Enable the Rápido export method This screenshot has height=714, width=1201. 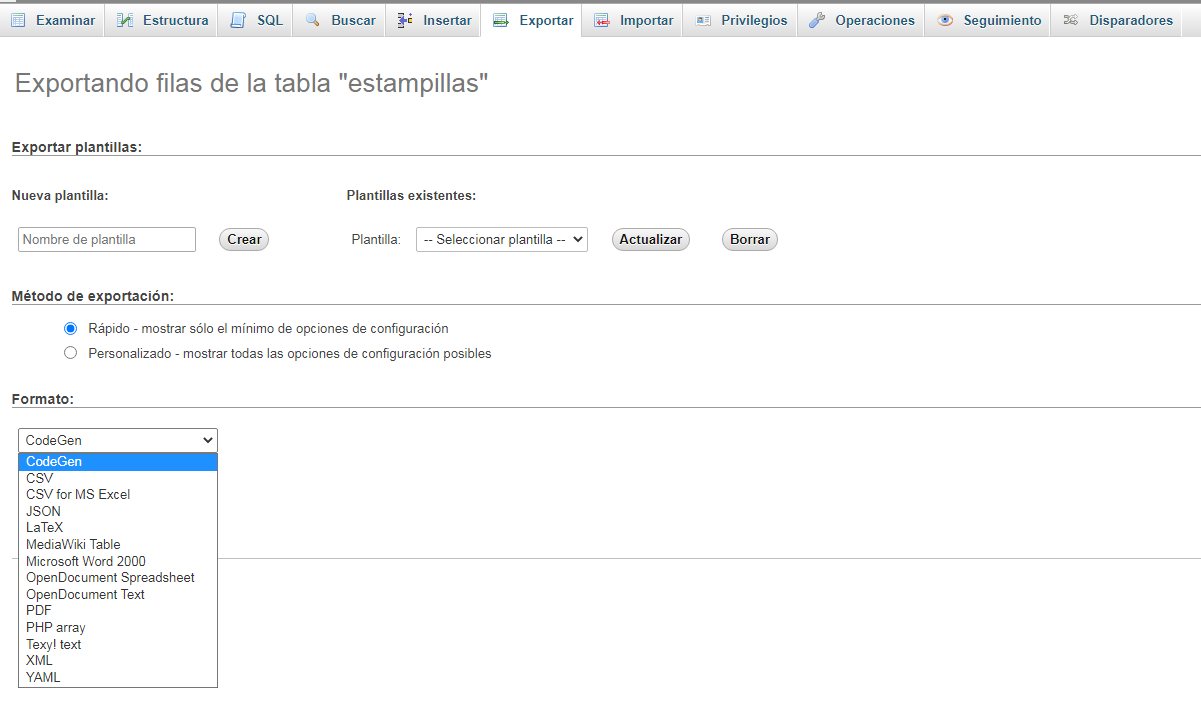point(70,328)
